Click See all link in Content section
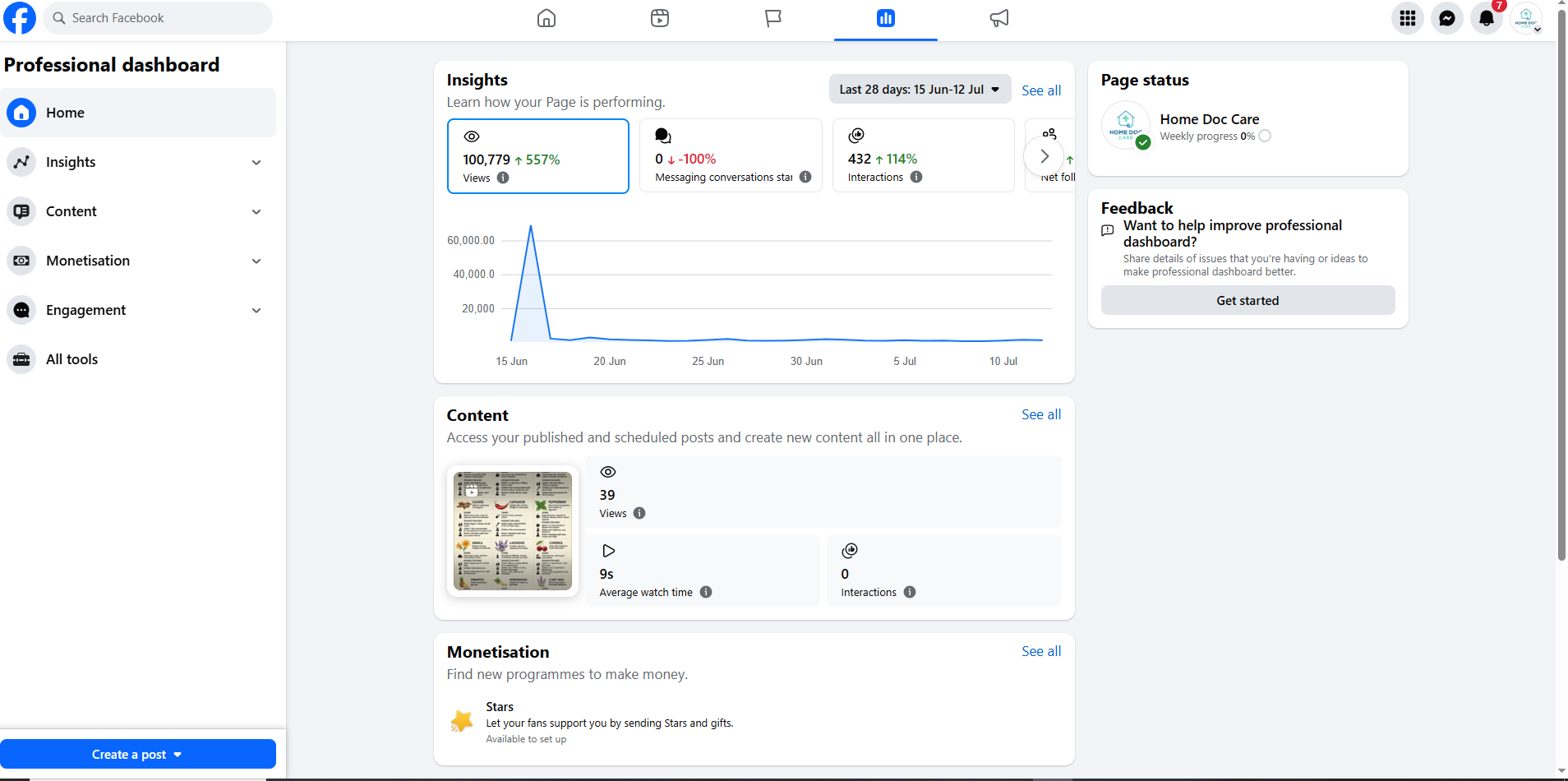The image size is (1568, 781). click(1041, 414)
